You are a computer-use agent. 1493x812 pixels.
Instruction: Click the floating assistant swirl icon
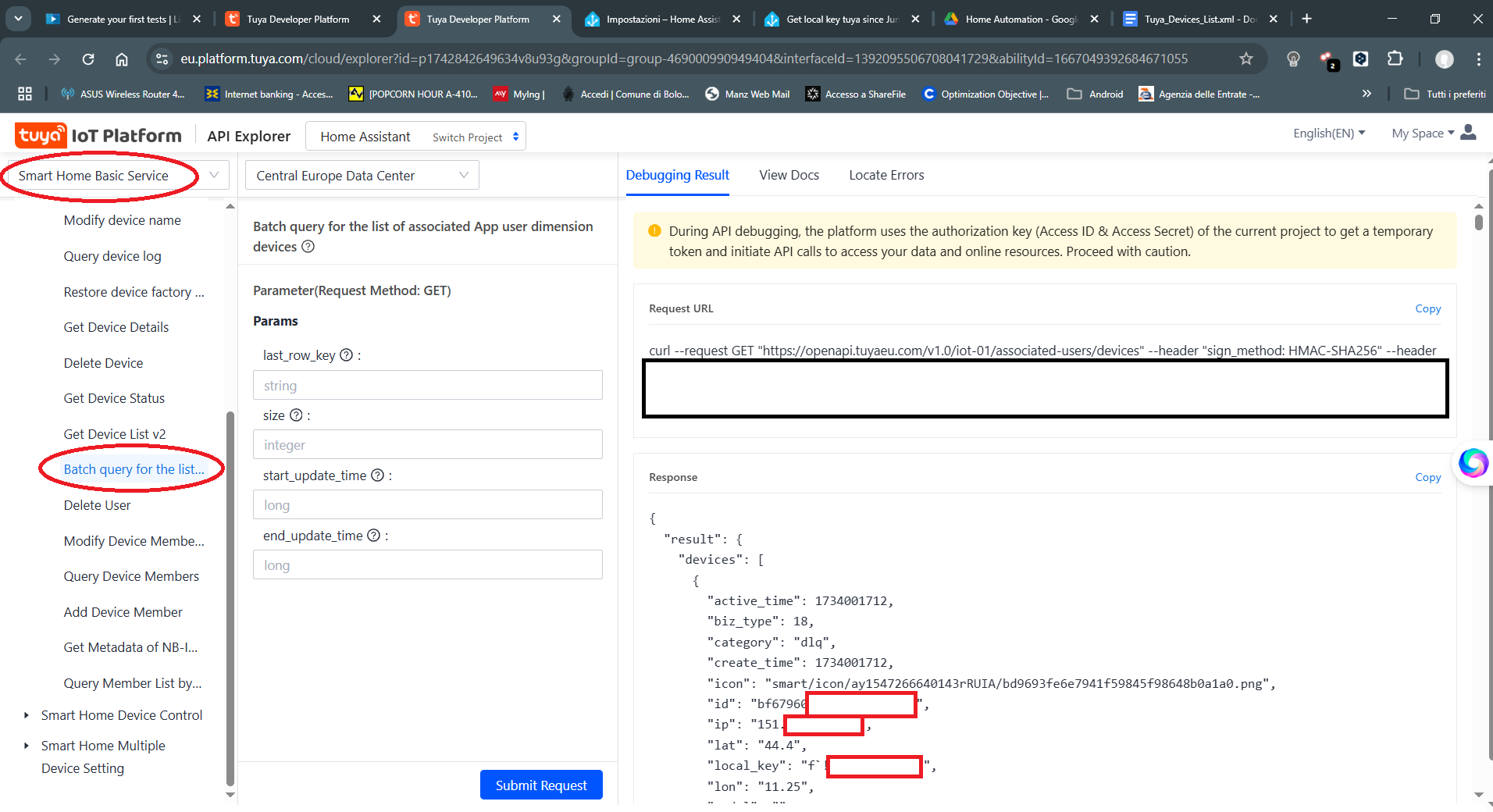1473,463
